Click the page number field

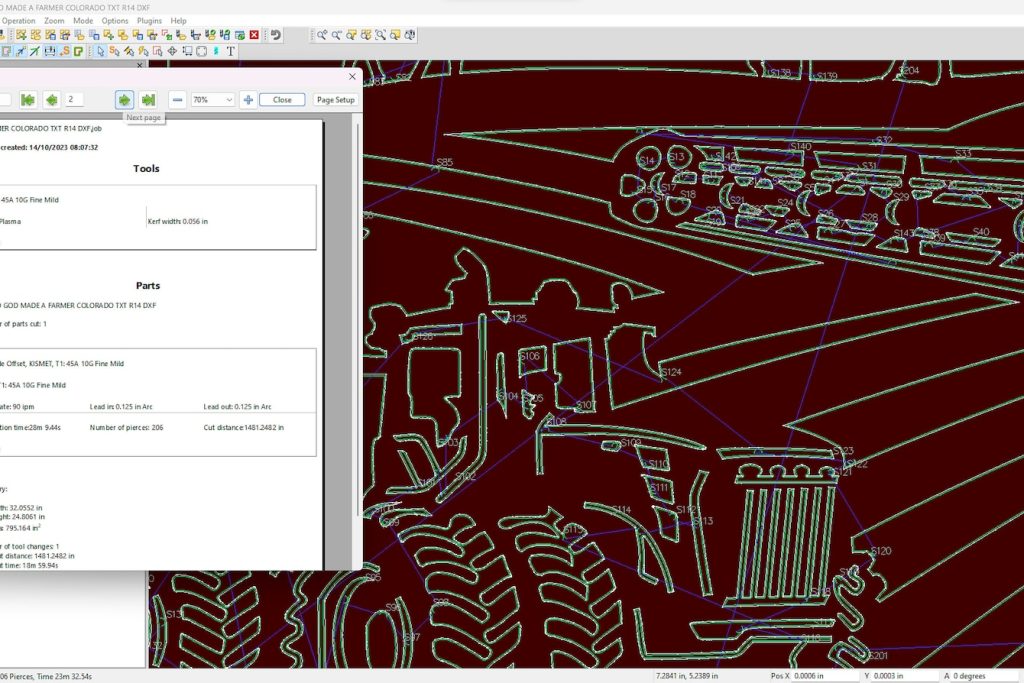[x=76, y=100]
